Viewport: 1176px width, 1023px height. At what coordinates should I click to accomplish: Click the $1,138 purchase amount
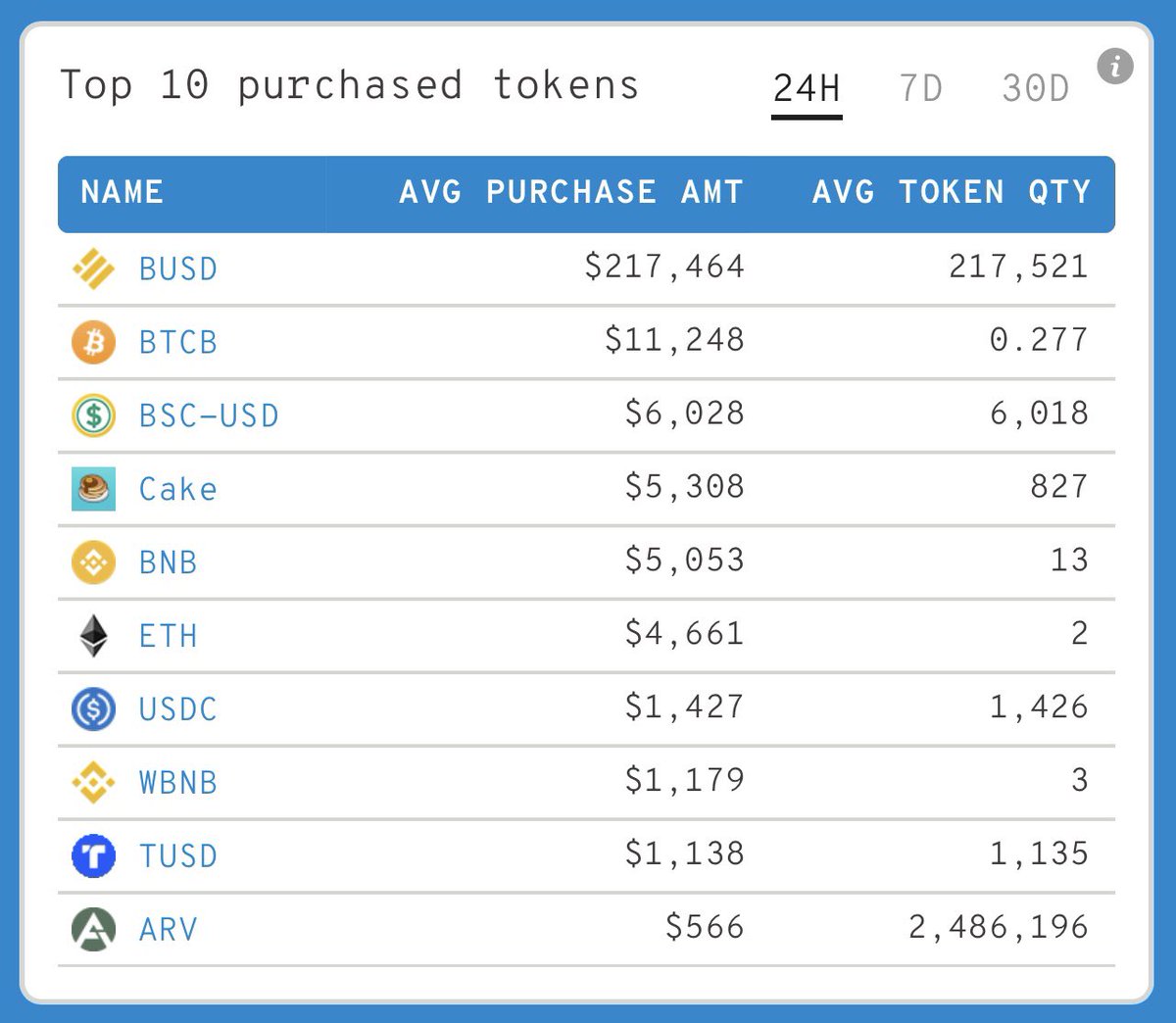point(684,854)
